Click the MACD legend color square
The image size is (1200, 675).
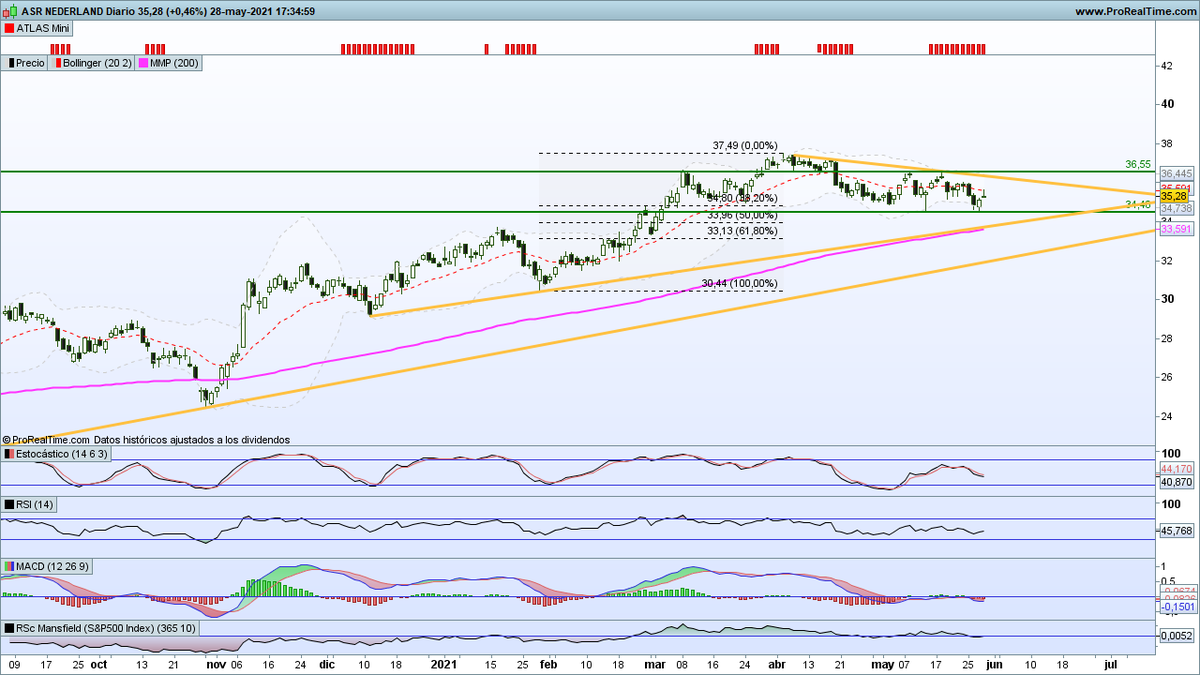pyautogui.click(x=9, y=567)
